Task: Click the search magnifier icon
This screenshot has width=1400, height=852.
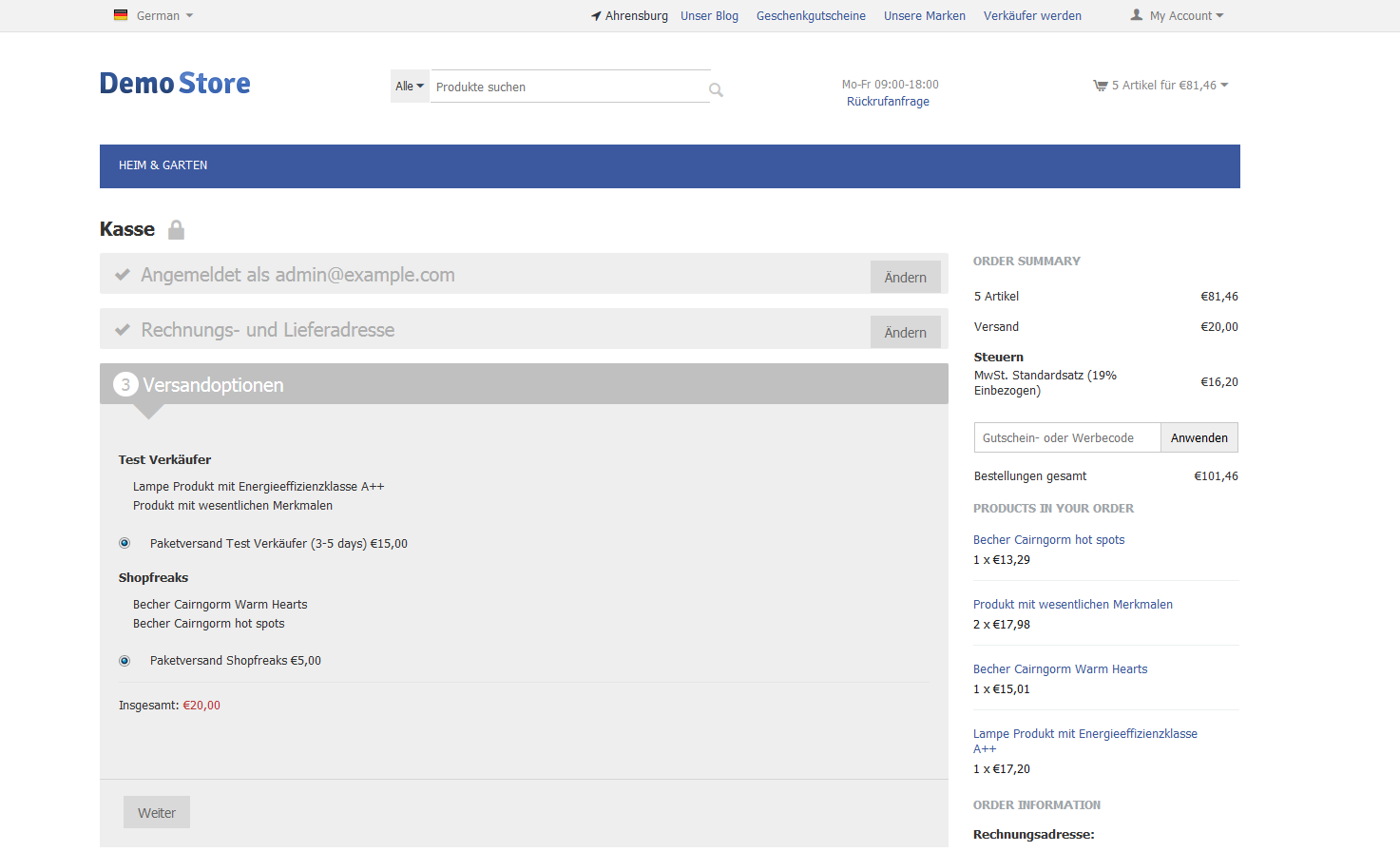Action: click(x=717, y=90)
